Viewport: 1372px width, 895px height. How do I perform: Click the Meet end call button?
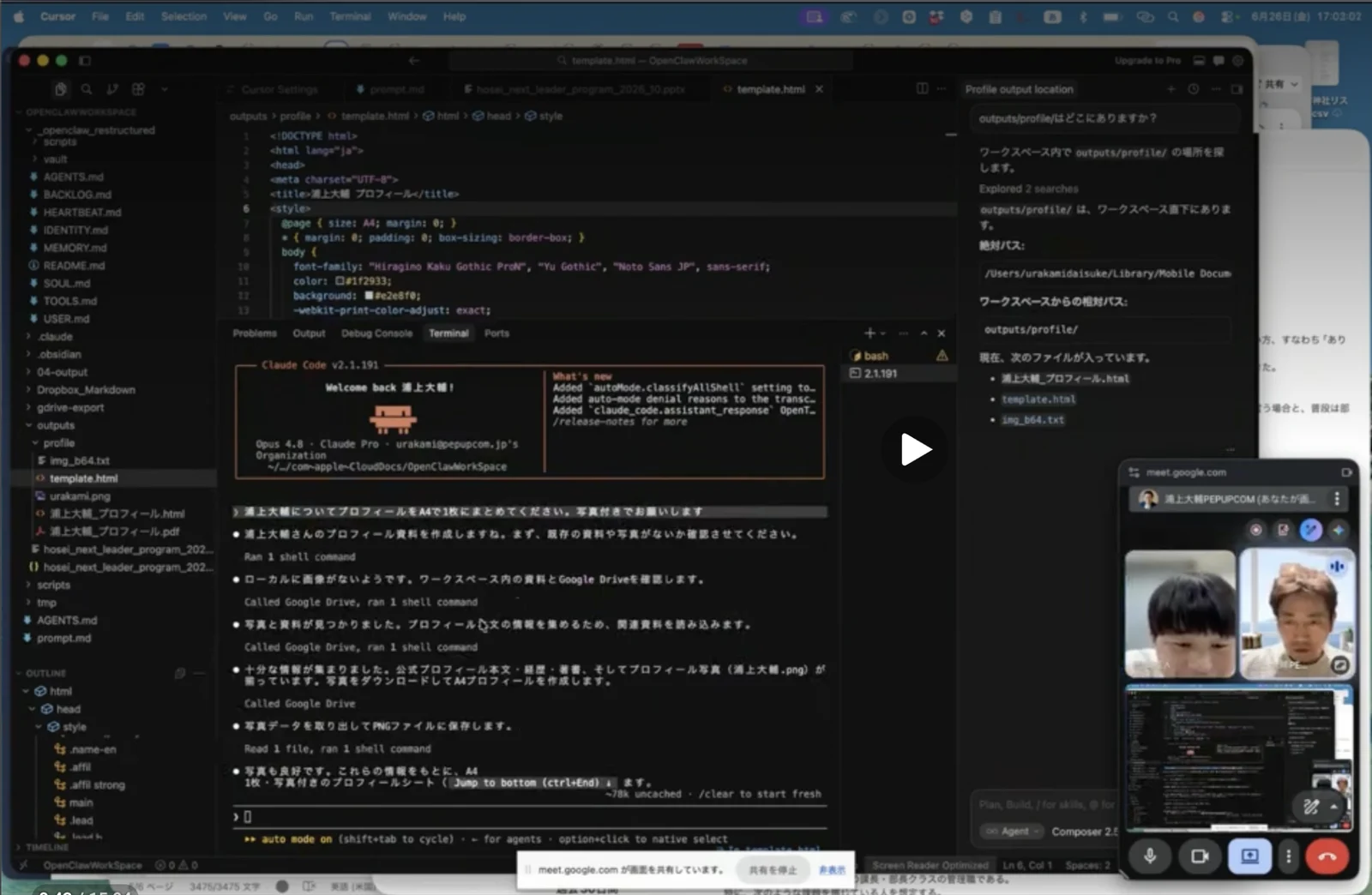coord(1327,856)
